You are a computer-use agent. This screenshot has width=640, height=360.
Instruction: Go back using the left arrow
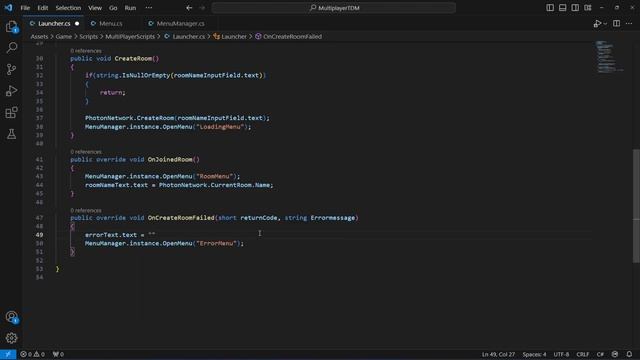pos(189,8)
